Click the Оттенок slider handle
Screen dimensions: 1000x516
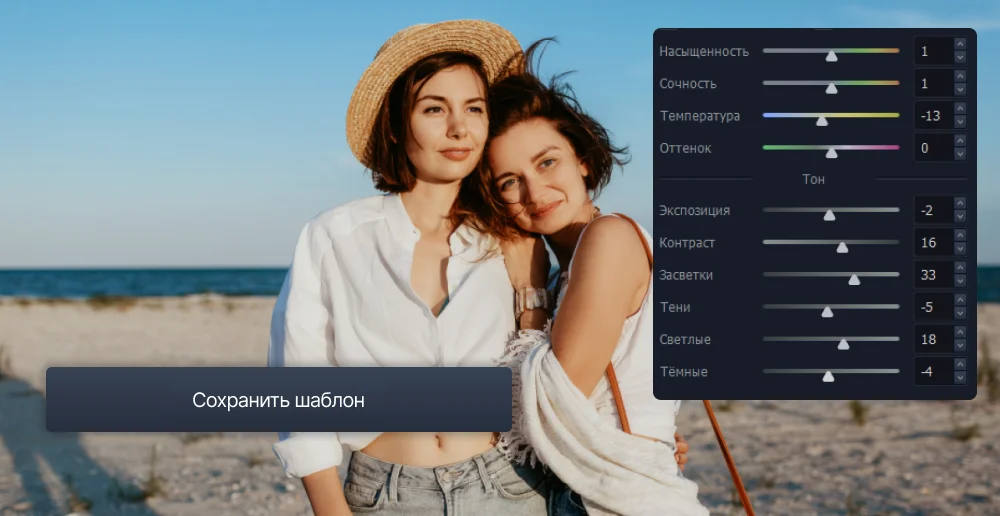click(831, 152)
